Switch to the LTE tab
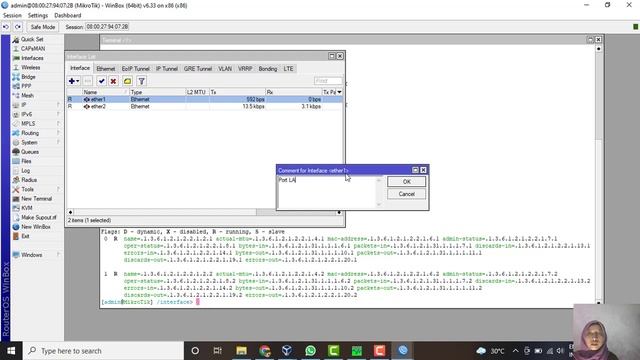 click(289, 69)
